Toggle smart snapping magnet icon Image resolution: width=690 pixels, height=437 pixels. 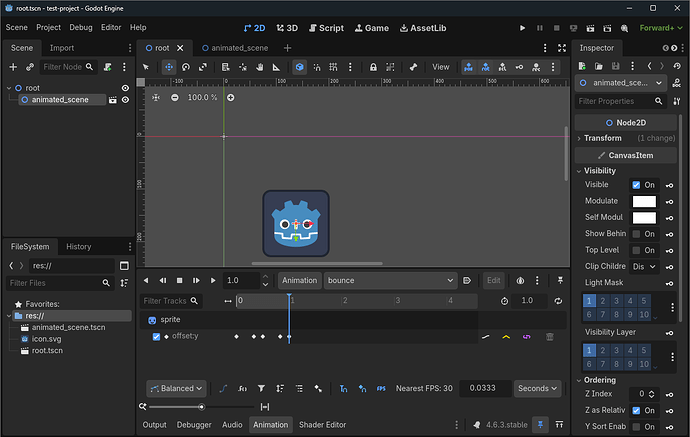coord(317,67)
